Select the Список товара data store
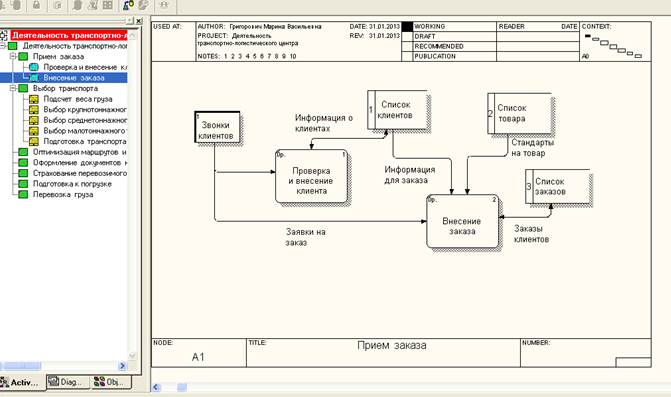671x397 pixels. (x=520, y=113)
